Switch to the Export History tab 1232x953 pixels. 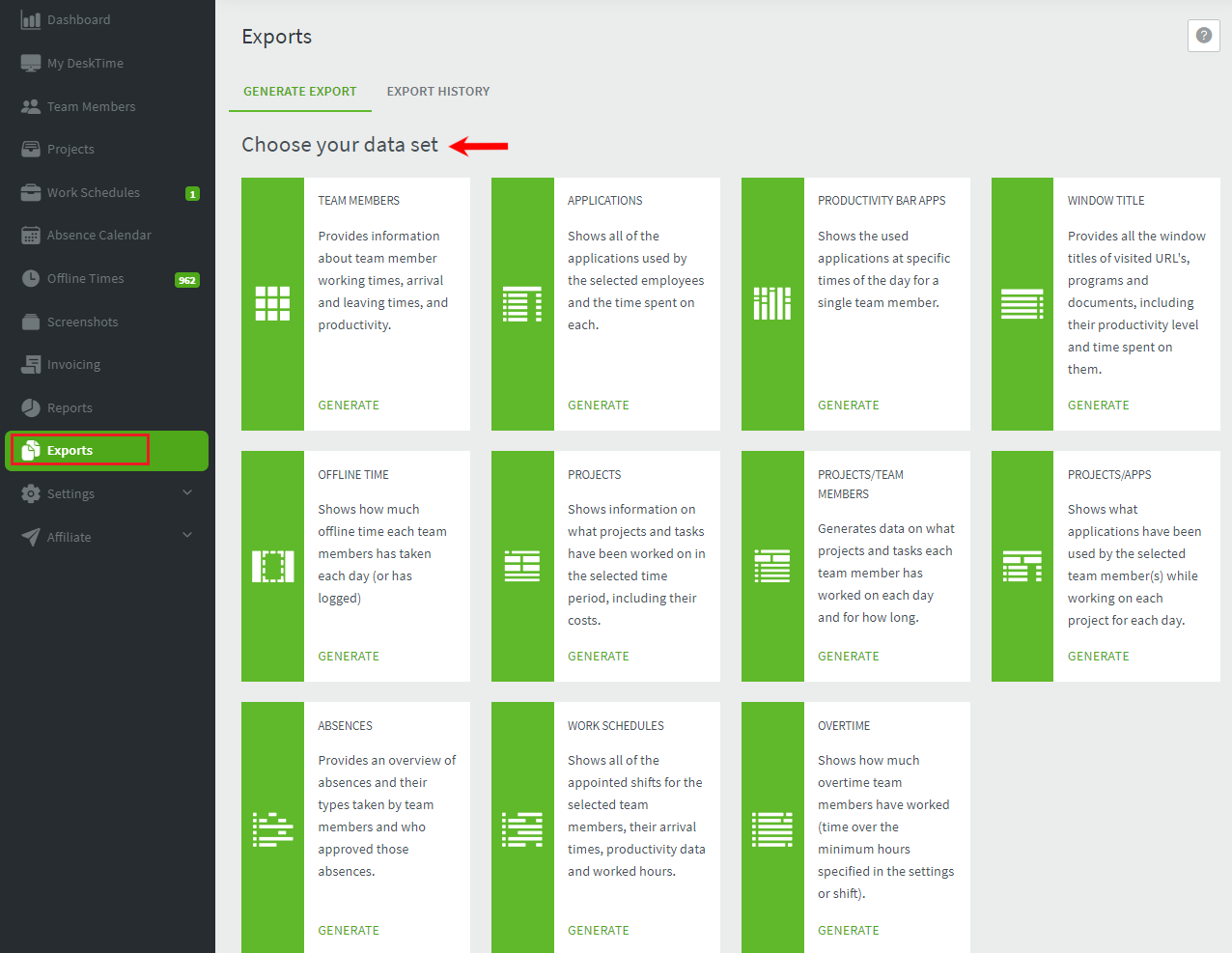[x=438, y=92]
